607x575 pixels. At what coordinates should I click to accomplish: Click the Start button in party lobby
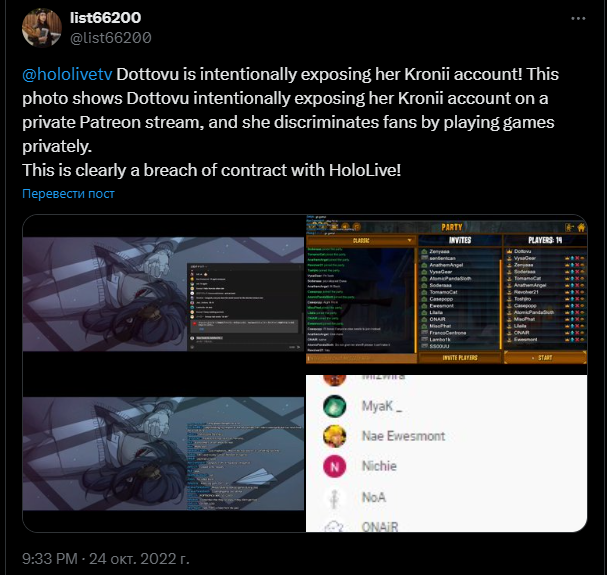(x=545, y=358)
